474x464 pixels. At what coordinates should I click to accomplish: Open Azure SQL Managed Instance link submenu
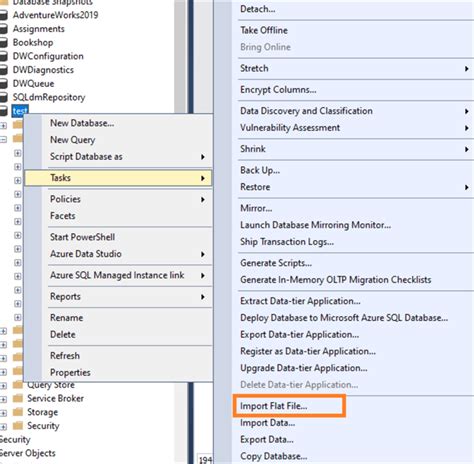[x=119, y=275]
